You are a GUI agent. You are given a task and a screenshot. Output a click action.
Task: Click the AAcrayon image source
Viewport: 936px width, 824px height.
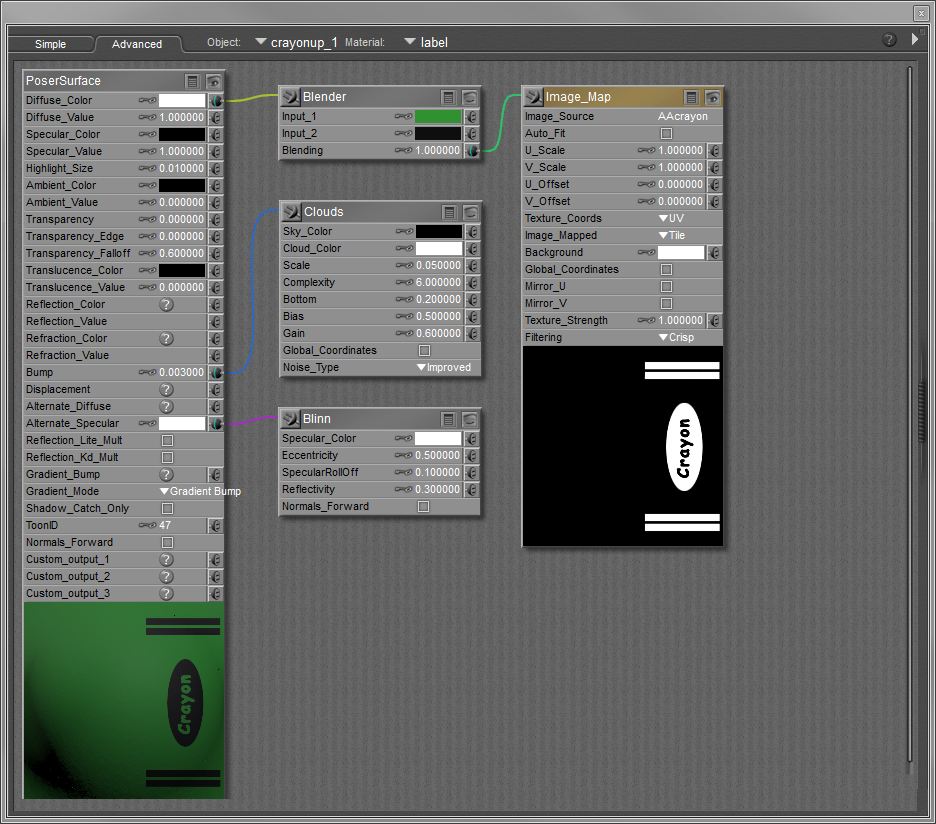point(682,117)
